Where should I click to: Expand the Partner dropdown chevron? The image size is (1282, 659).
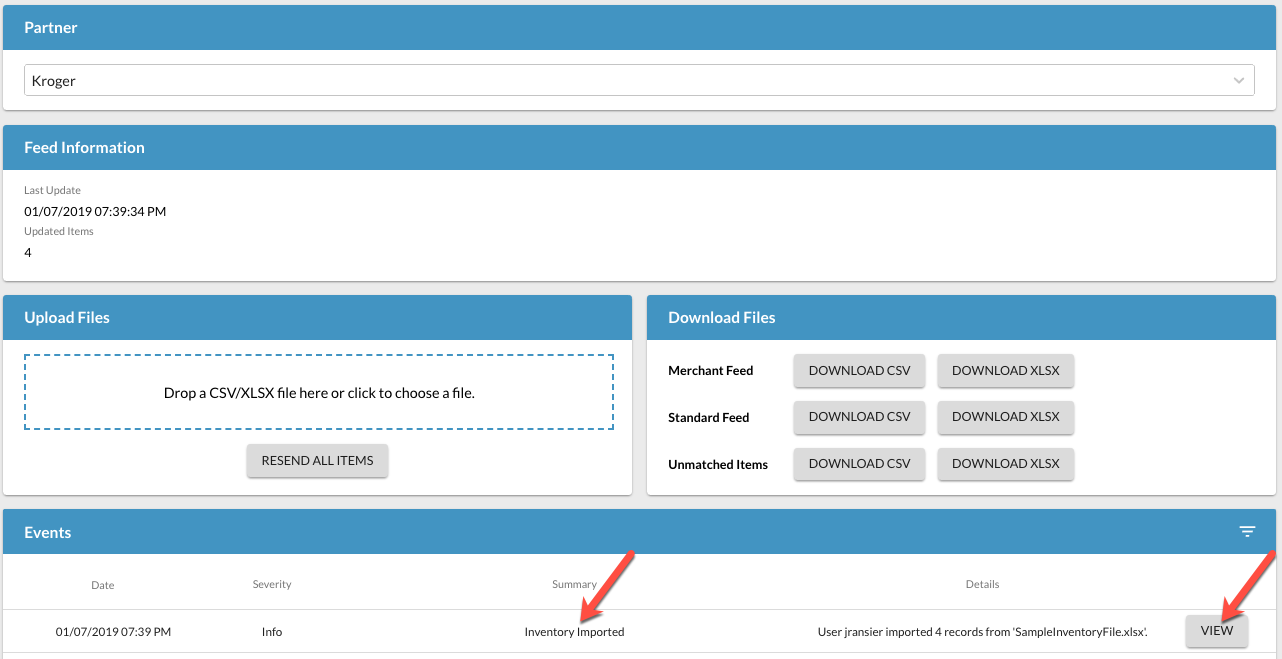point(1239,80)
